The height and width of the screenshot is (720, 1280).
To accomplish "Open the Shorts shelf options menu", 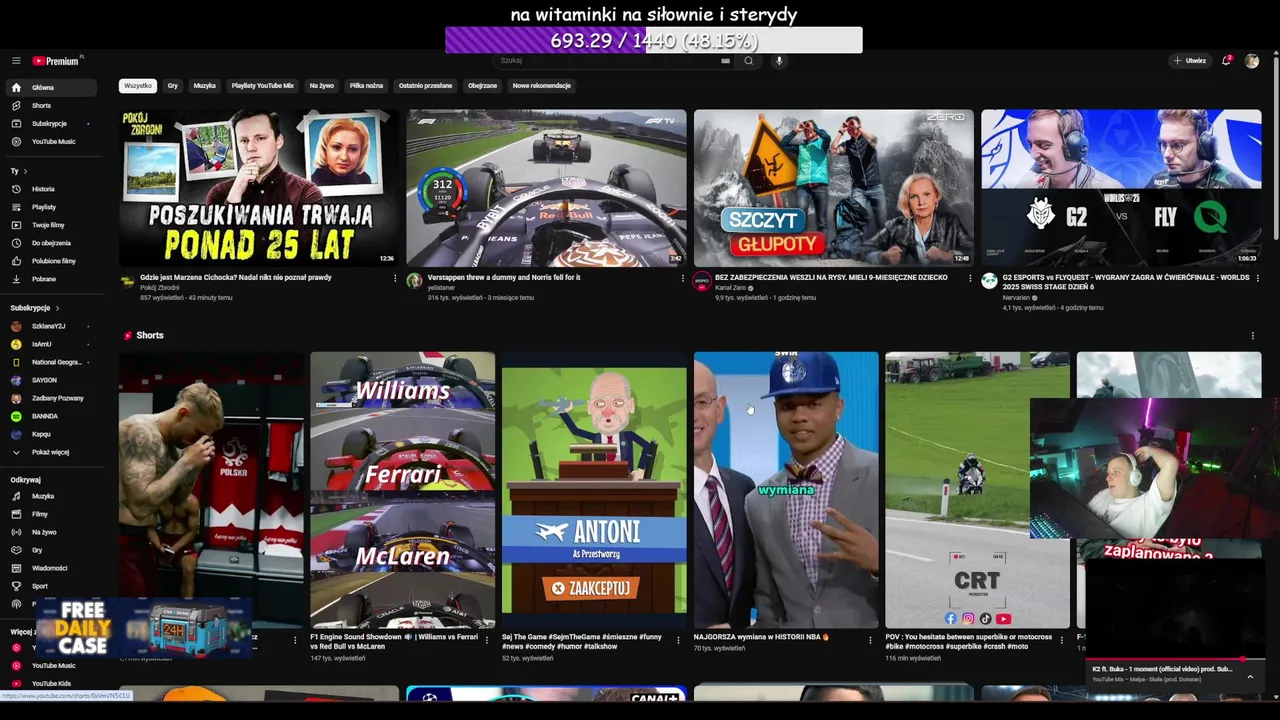I will click(x=1252, y=336).
